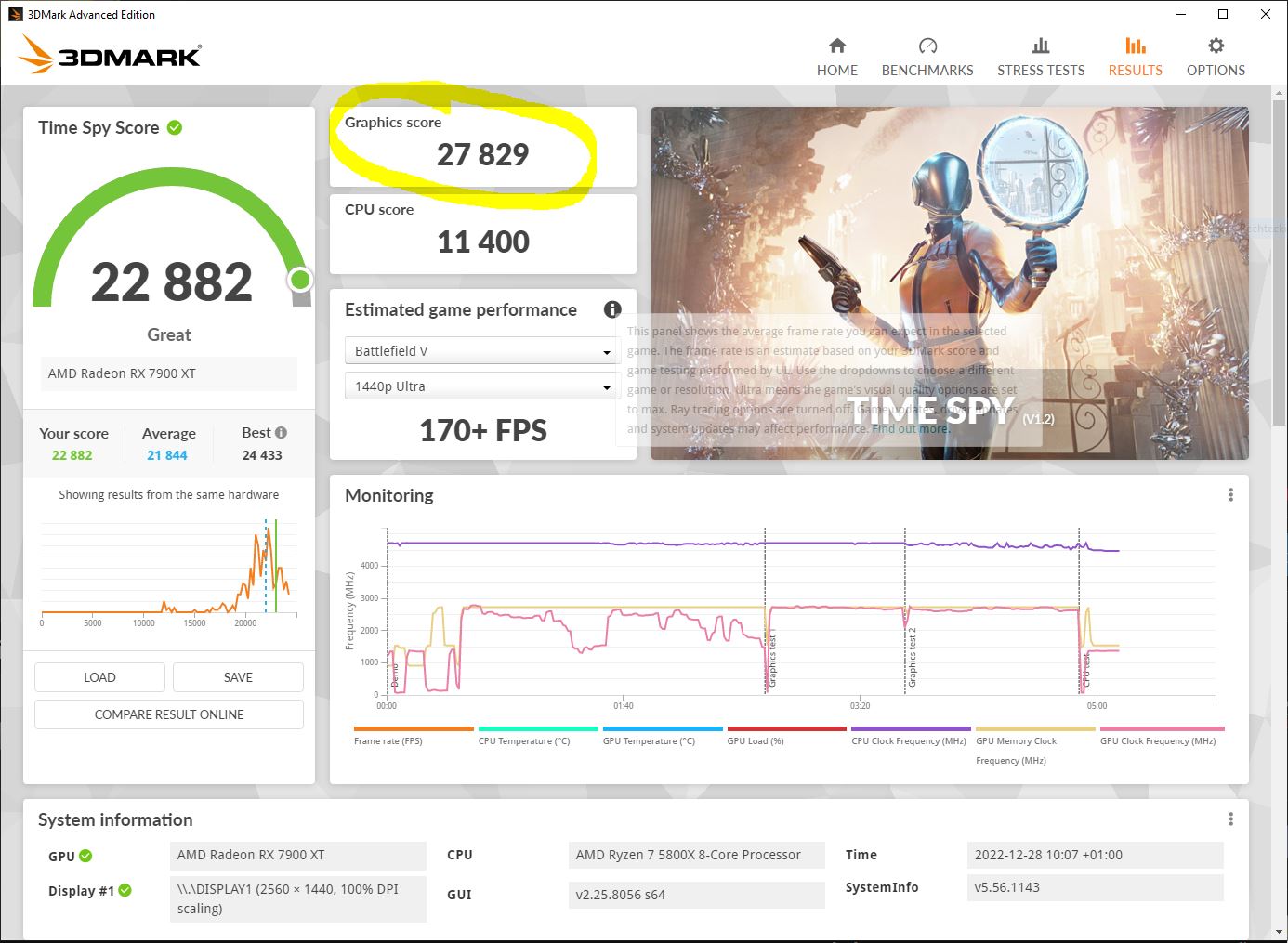Image resolution: width=1288 pixels, height=943 pixels.
Task: Click the DISPLAY1 2560 × 1440 field
Action: click(x=297, y=898)
